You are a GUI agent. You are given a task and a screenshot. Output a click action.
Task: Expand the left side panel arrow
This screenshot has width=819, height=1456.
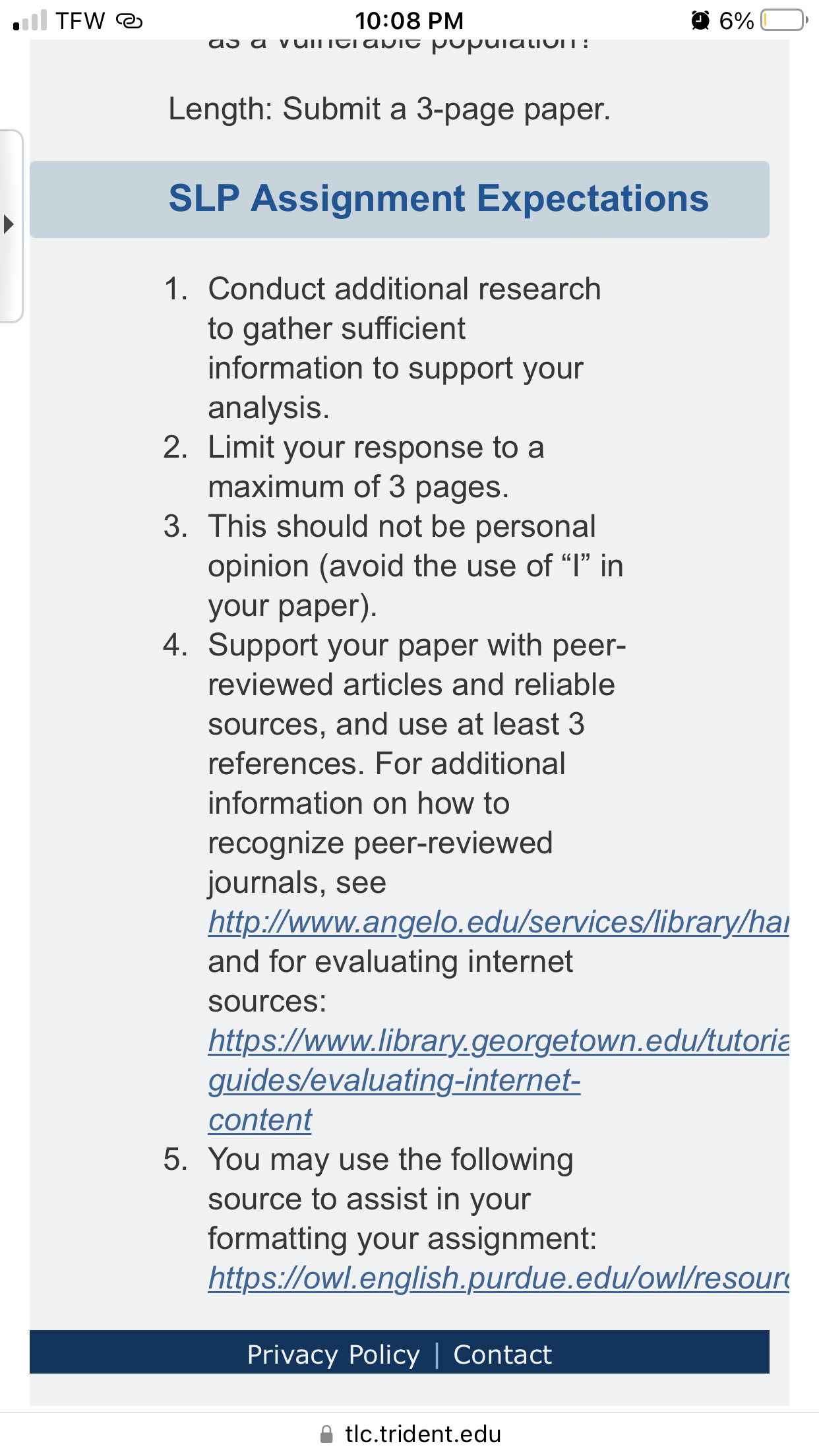tap(9, 225)
